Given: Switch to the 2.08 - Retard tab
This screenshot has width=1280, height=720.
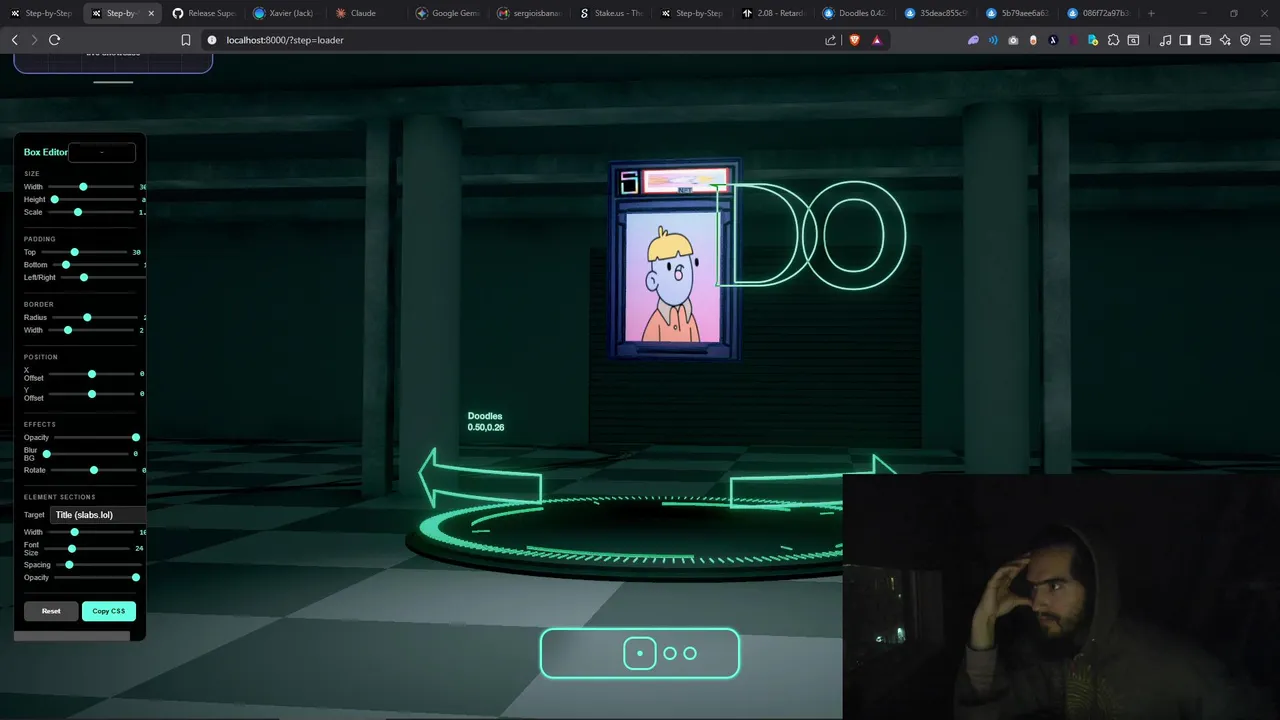Looking at the screenshot, I should click(x=773, y=13).
